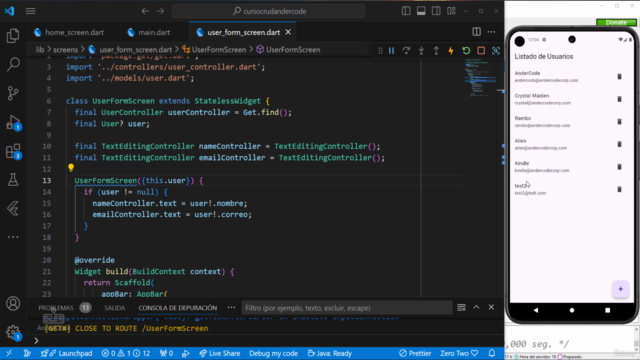
Task: Click Prettier status bar item
Action: pos(415,353)
